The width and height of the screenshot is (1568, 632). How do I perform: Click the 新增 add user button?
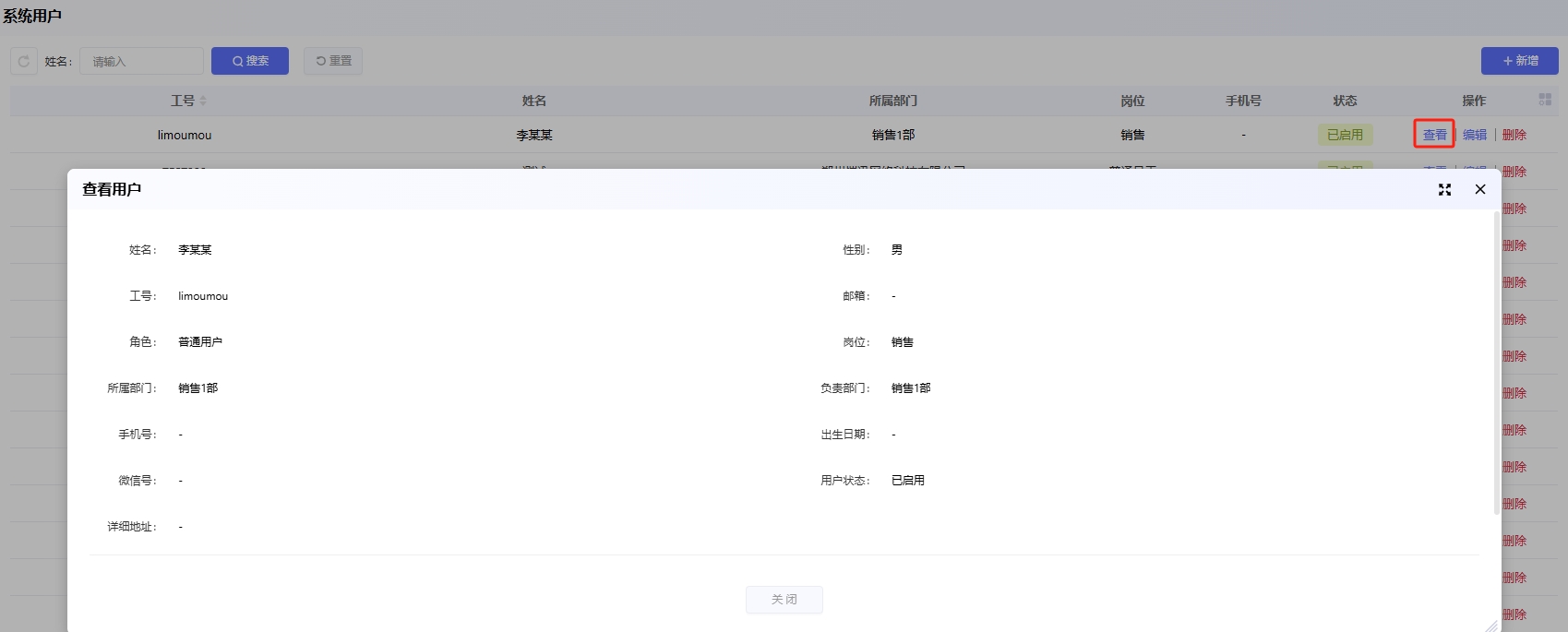pyautogui.click(x=1519, y=61)
